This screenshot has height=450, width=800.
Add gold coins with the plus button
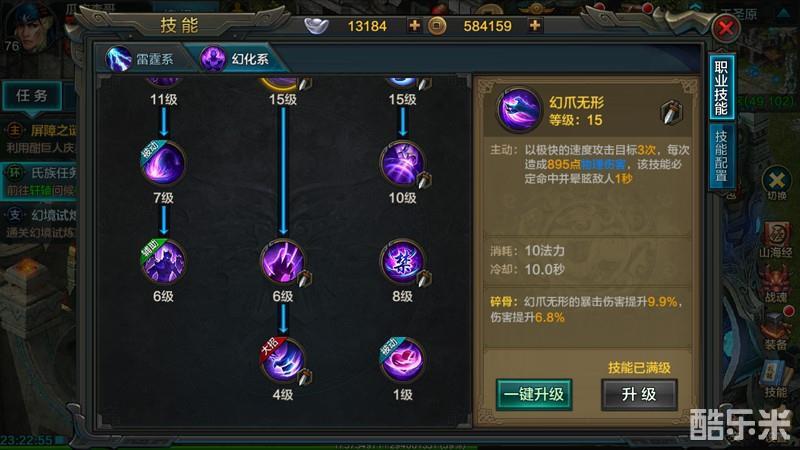535,25
